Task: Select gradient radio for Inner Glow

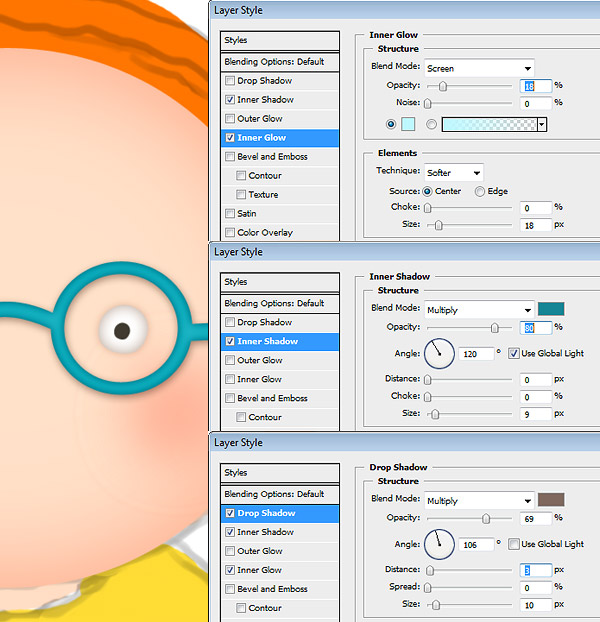Action: (431, 125)
